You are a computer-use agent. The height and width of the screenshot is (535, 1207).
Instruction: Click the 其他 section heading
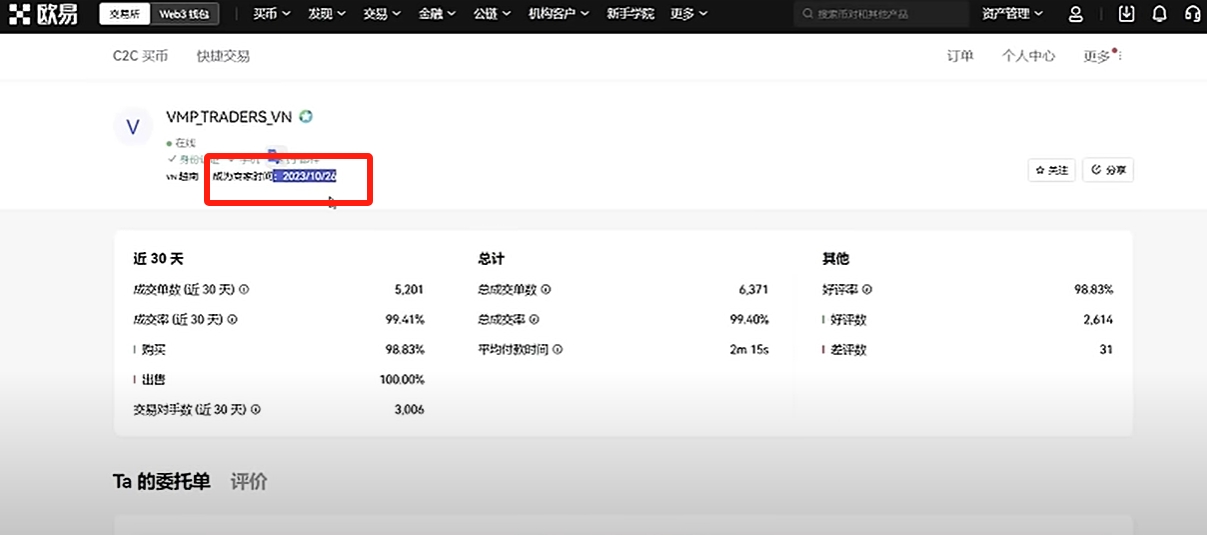835,258
